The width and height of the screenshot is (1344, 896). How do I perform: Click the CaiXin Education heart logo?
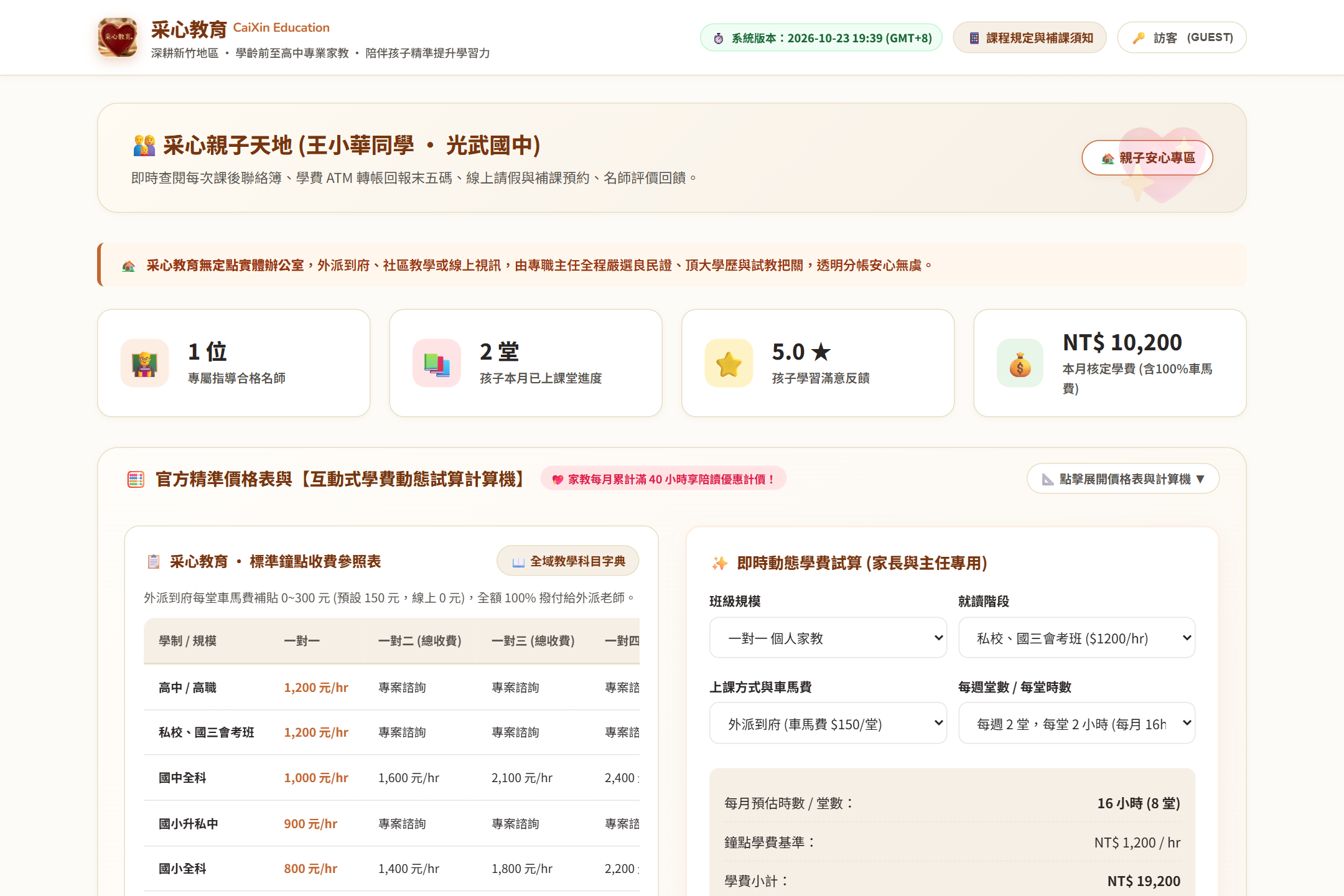click(118, 37)
